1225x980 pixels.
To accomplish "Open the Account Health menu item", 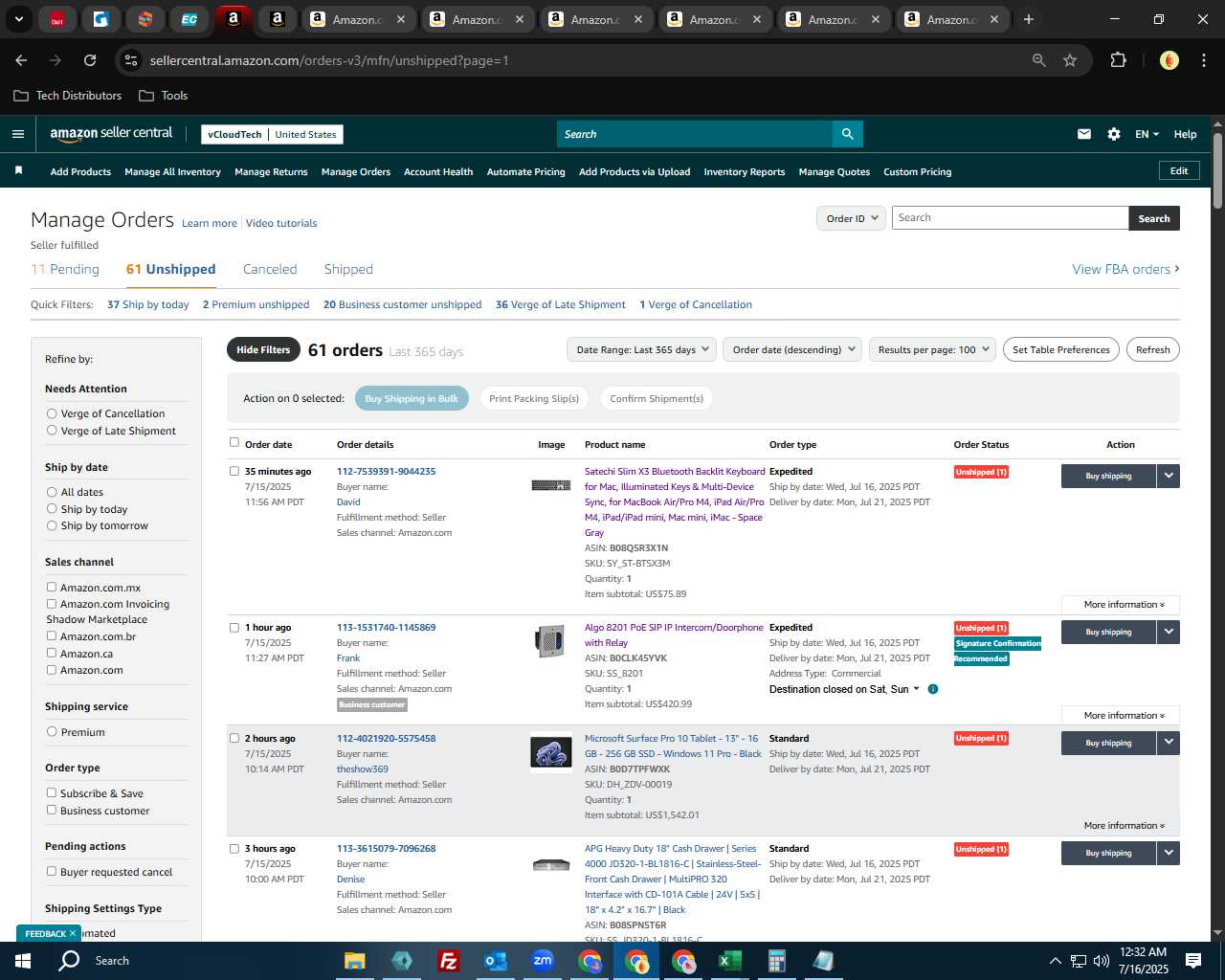I will 438,172.
